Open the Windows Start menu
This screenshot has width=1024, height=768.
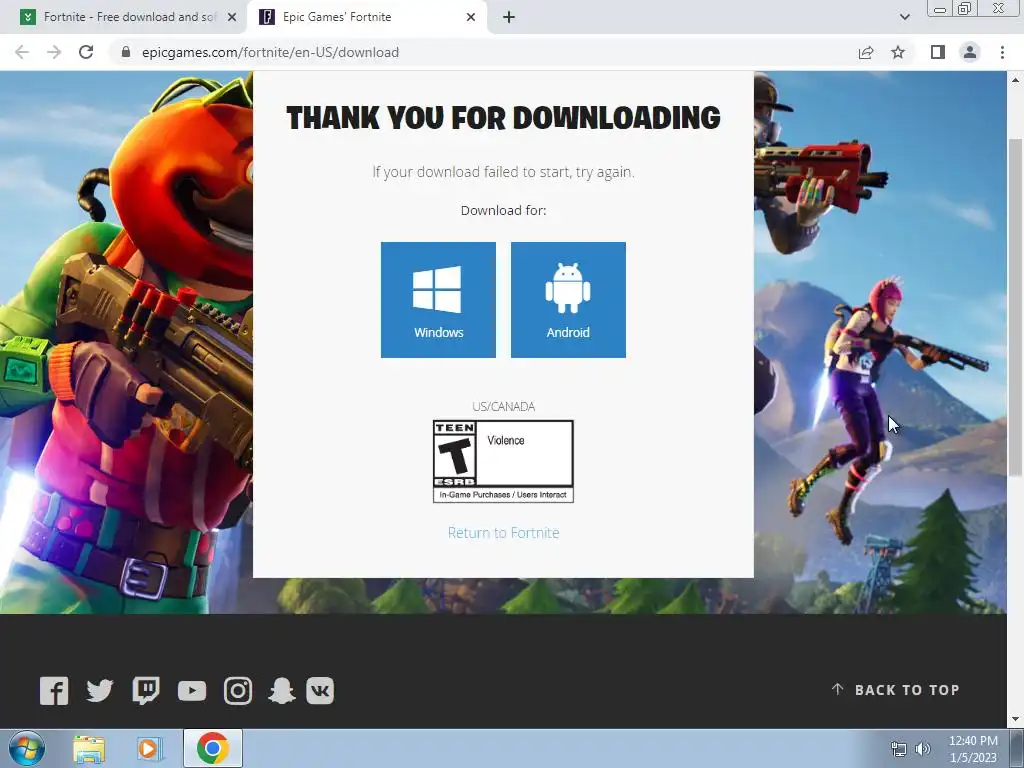27,748
